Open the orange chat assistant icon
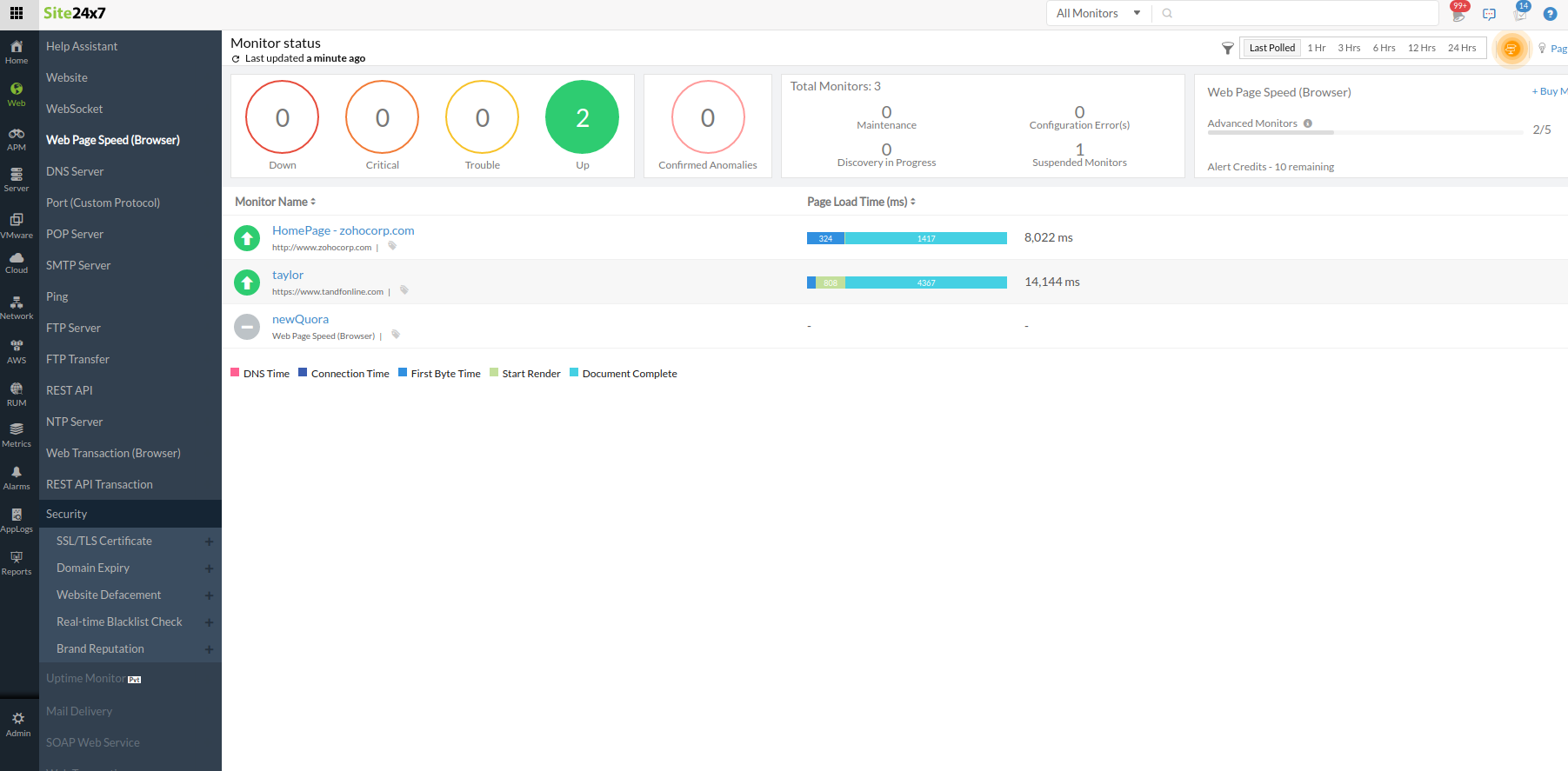 click(x=1511, y=49)
